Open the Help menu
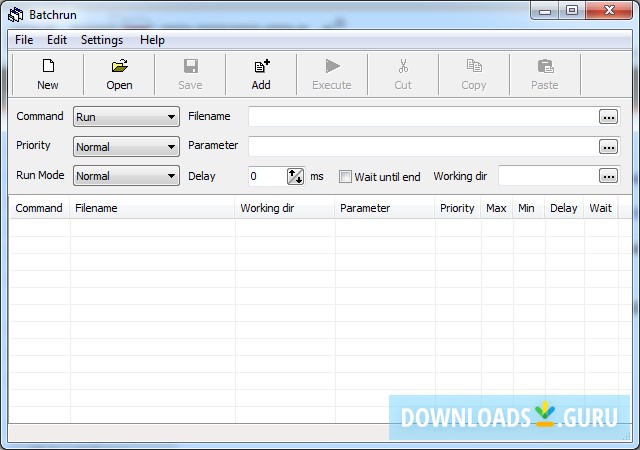This screenshot has height=450, width=640. [152, 40]
